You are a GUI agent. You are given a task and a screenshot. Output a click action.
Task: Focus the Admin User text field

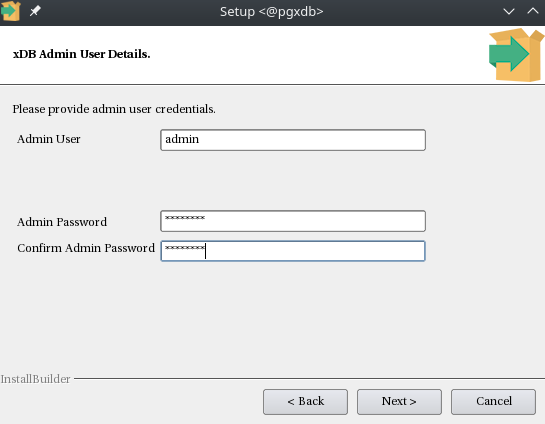pos(293,140)
